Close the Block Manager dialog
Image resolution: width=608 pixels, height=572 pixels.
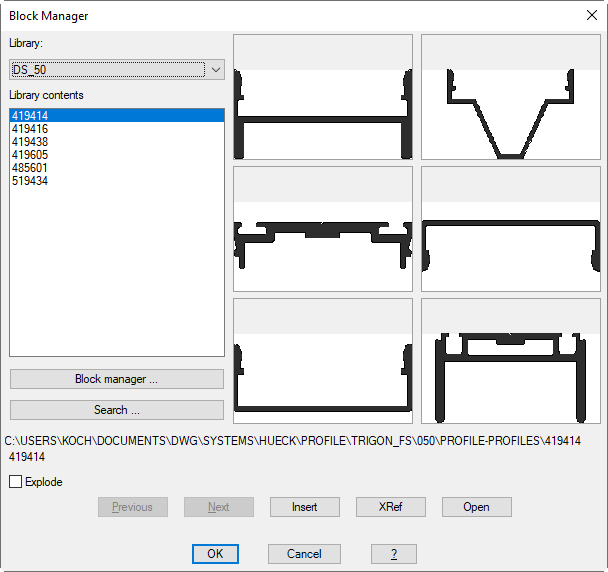point(590,15)
